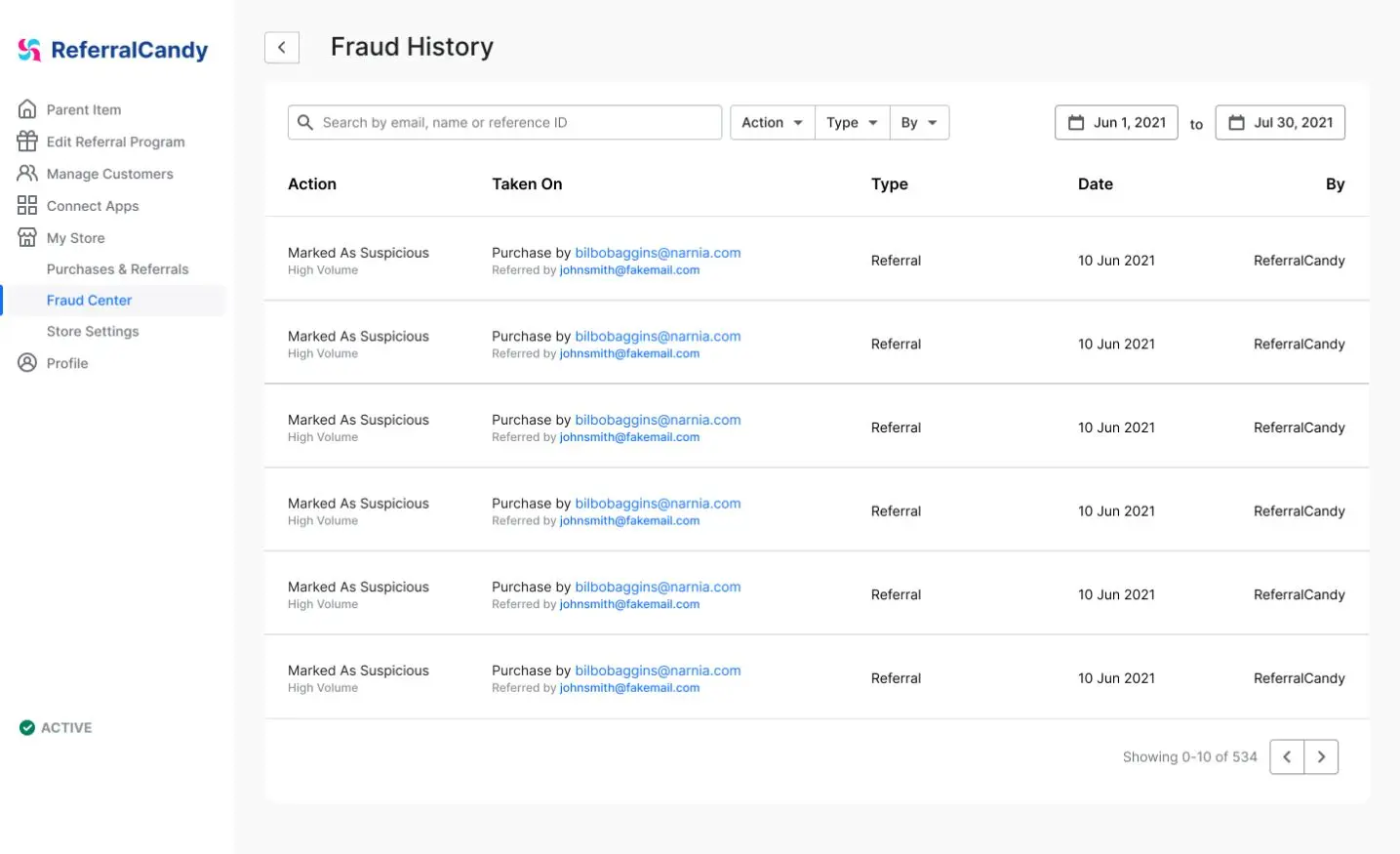Open Edit Referral Program page
Image resolution: width=1400 pixels, height=854 pixels.
pyautogui.click(x=116, y=142)
